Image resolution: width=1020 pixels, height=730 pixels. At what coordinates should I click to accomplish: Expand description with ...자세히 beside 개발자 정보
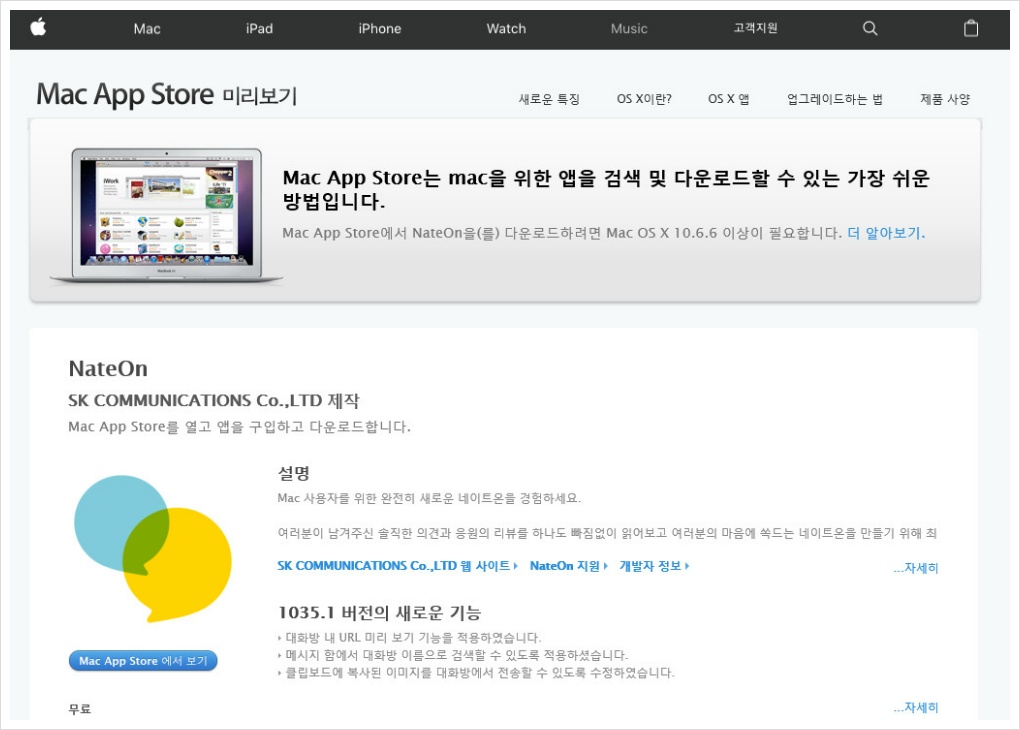915,568
